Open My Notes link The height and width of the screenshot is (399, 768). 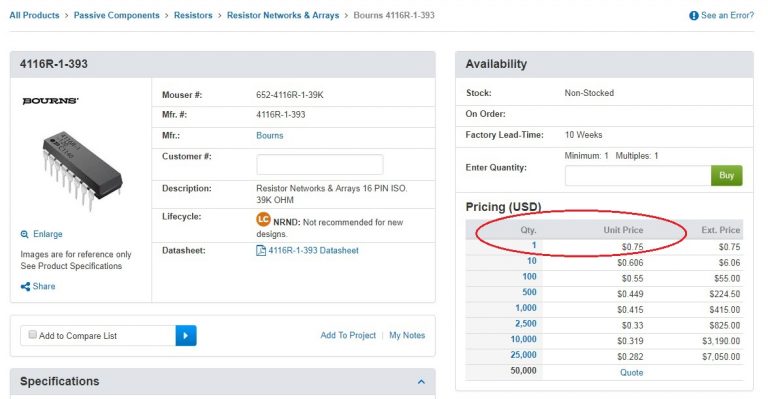[x=407, y=335]
